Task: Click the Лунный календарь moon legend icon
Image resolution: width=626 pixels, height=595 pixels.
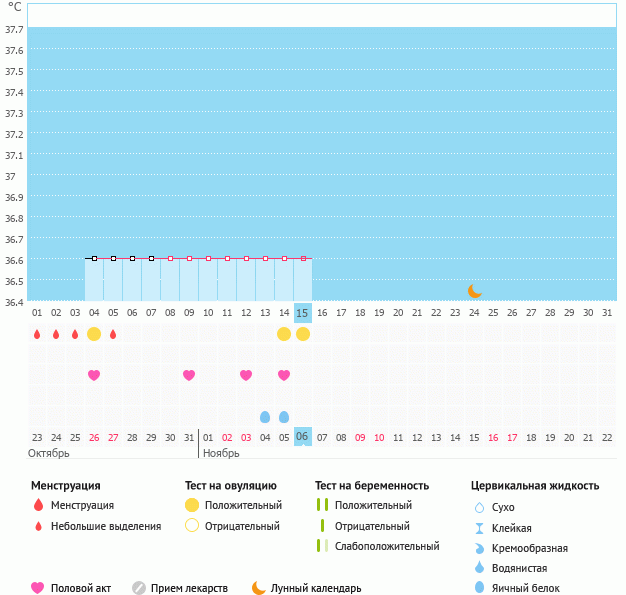Action: (259, 588)
